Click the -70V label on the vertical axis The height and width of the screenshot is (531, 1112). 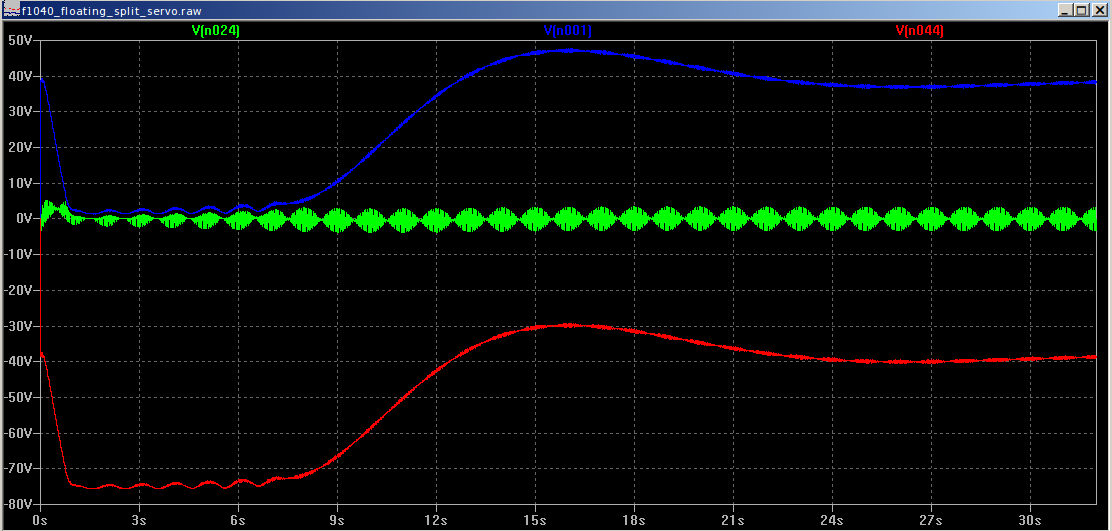(x=18, y=469)
